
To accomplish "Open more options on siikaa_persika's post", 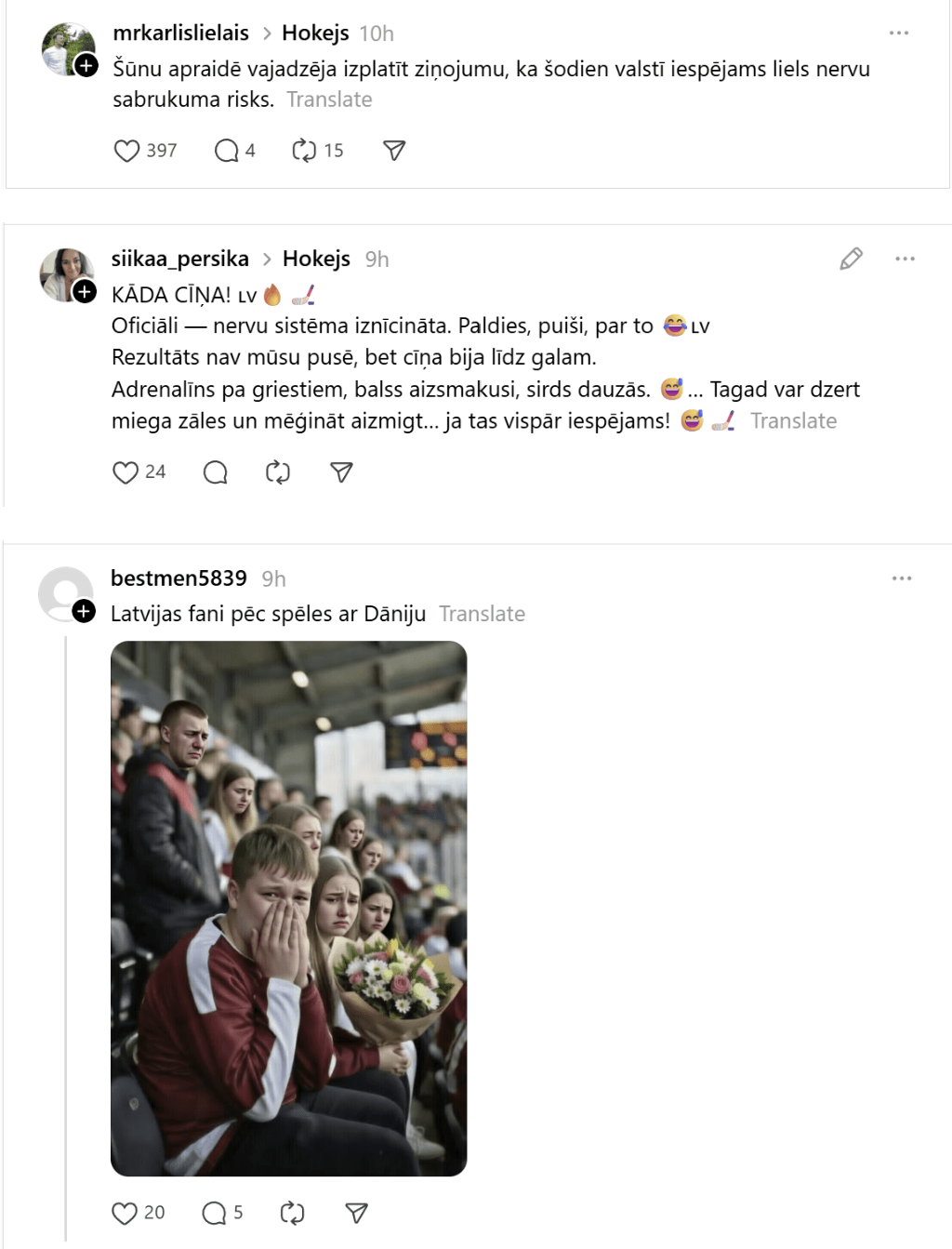I will point(906,259).
